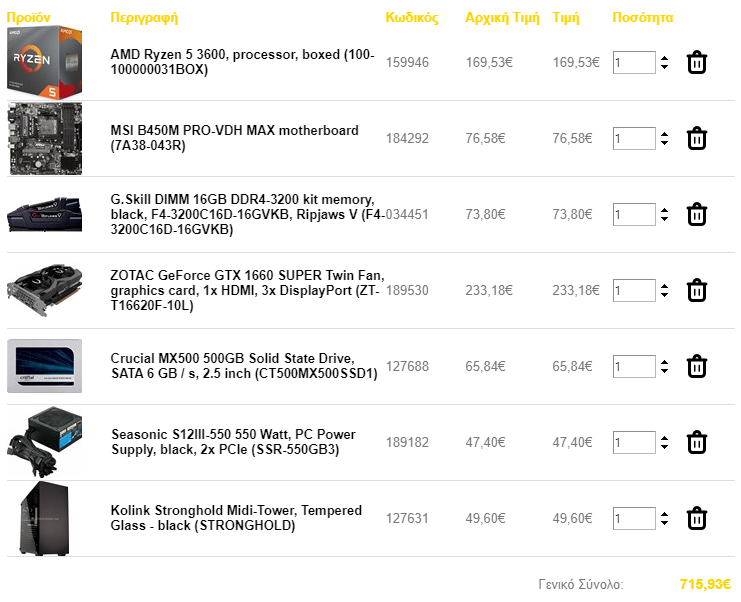Increase quantity of Kolink Stronghold case

click(x=664, y=515)
